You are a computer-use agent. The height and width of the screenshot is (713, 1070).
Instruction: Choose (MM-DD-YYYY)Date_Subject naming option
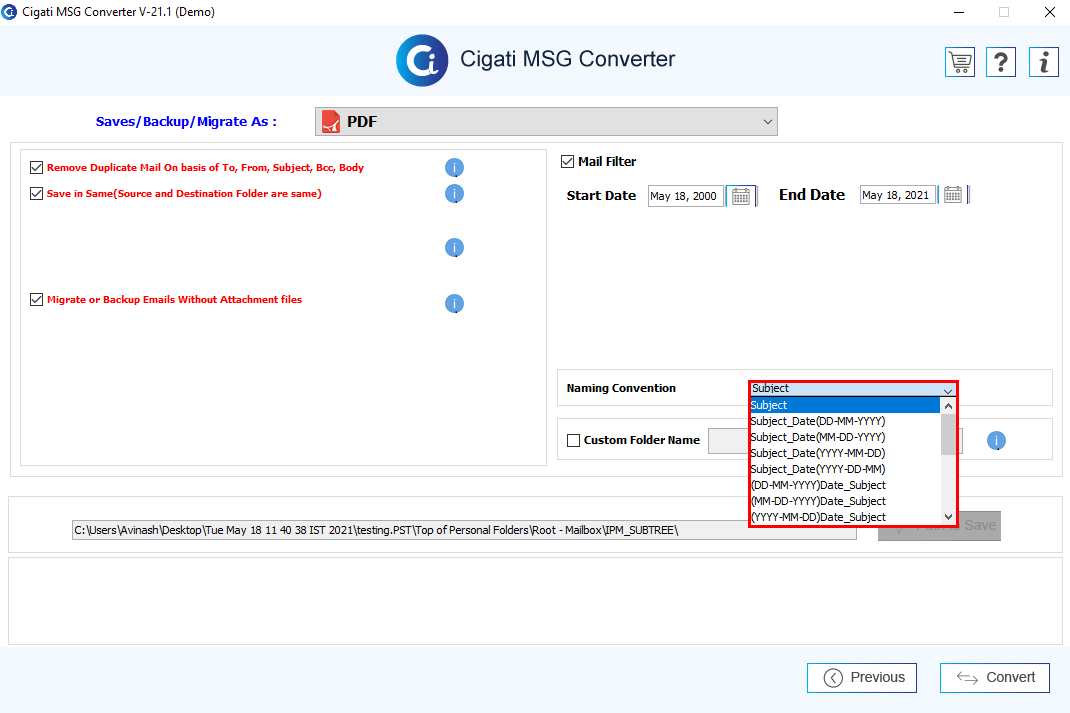pyautogui.click(x=845, y=501)
